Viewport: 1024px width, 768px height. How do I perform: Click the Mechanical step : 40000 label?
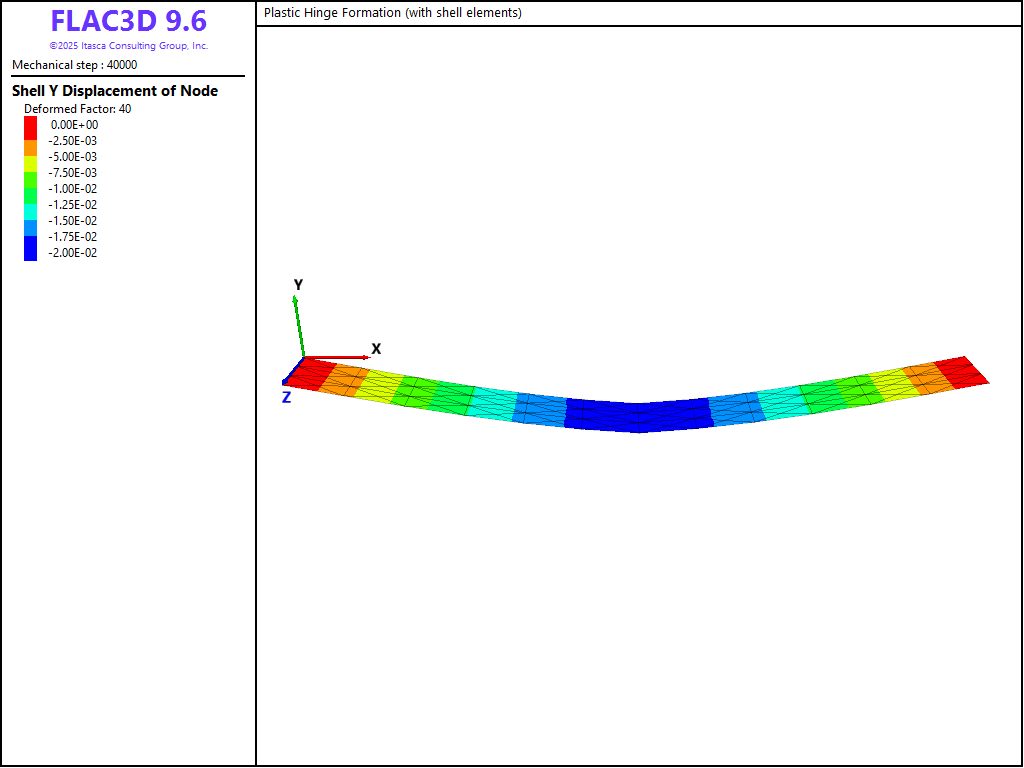pyautogui.click(x=75, y=65)
